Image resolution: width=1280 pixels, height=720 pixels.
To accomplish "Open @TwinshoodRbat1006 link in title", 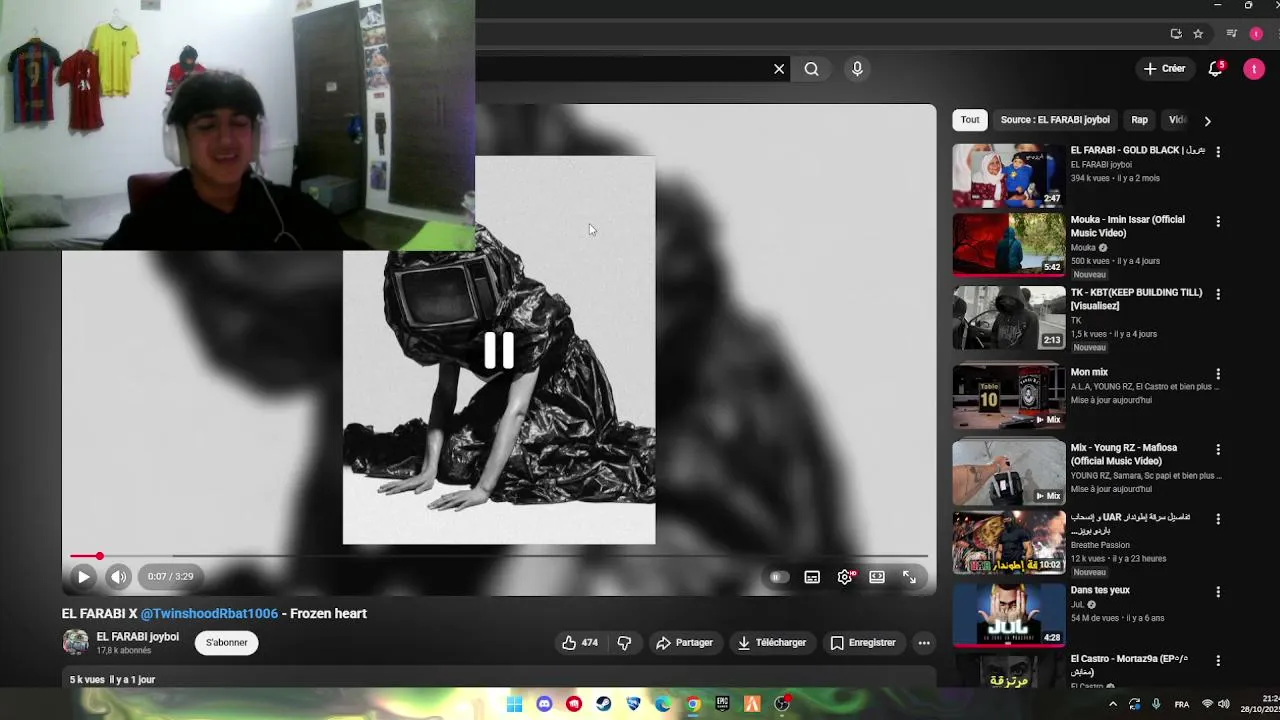I will (209, 614).
